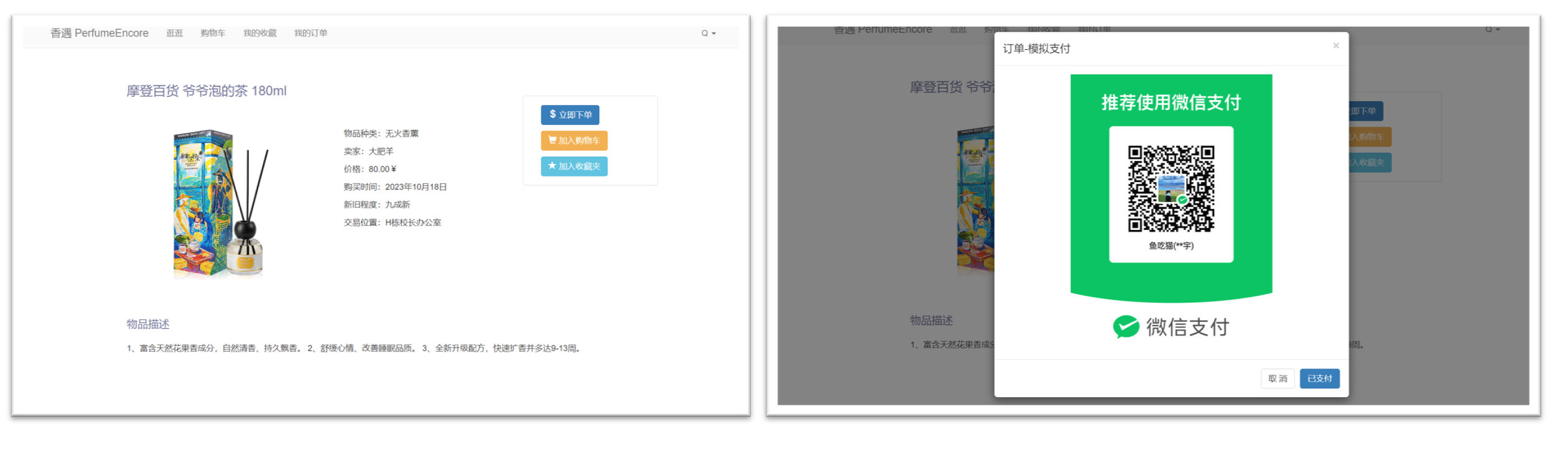The image size is (1568, 453).
Task: Expand the search dropdown in left window navbar
Action: [708, 33]
